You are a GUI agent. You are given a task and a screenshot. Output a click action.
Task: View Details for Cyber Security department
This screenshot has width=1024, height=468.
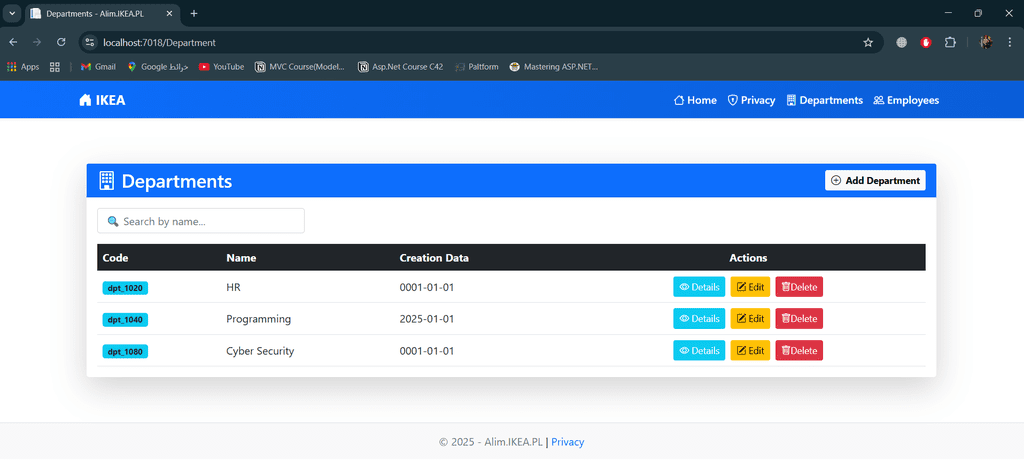pyautogui.click(x=699, y=351)
